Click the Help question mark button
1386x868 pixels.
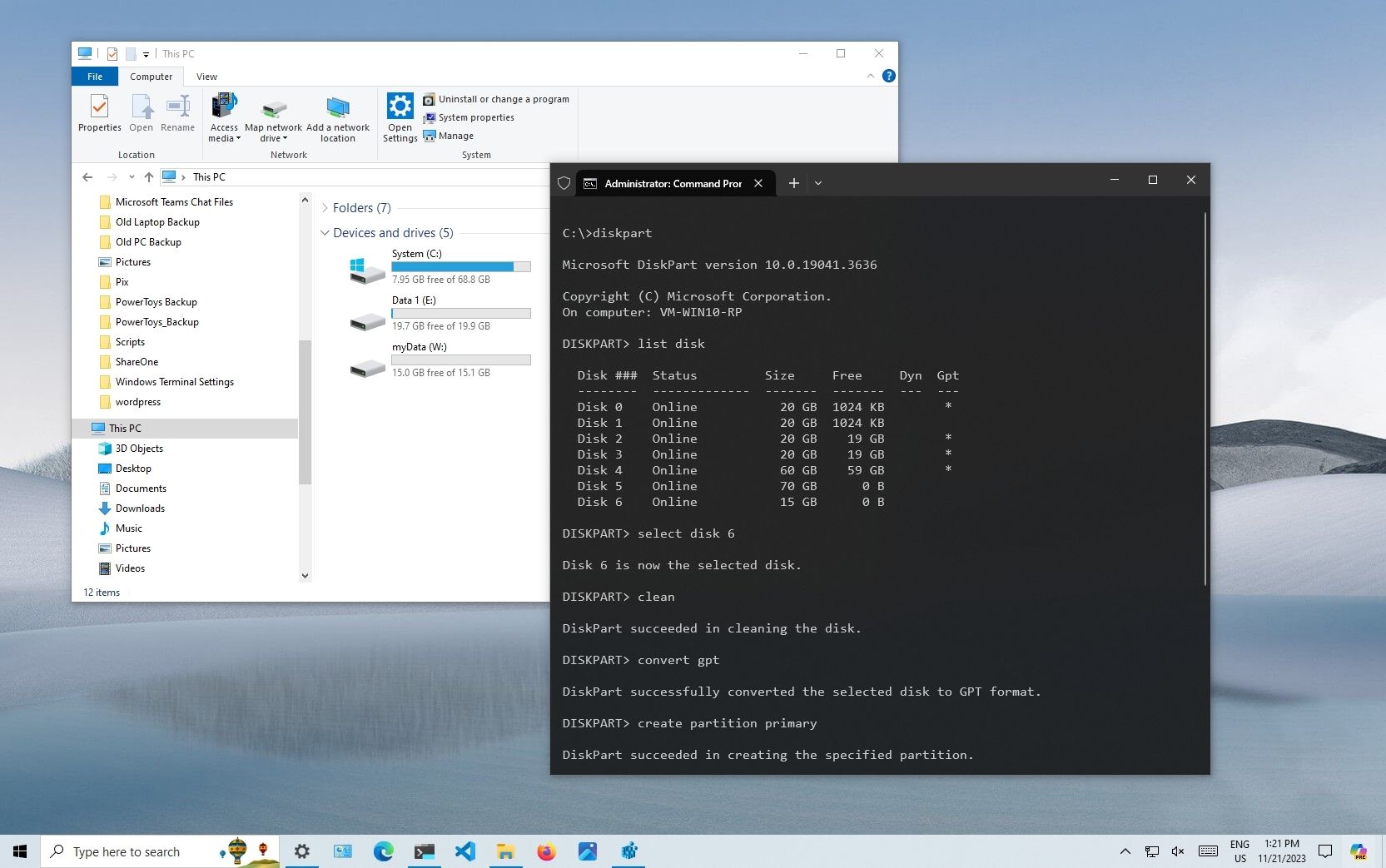click(888, 76)
